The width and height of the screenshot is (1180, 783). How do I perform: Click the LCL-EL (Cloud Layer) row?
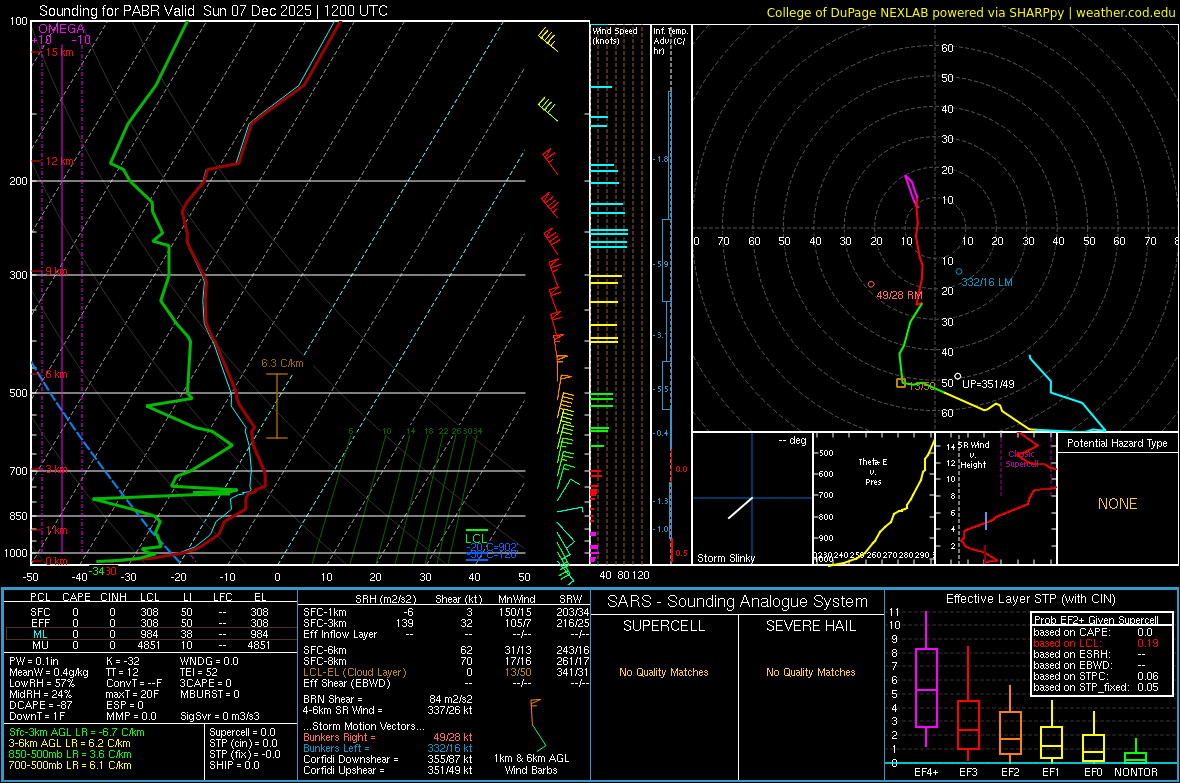pos(446,672)
